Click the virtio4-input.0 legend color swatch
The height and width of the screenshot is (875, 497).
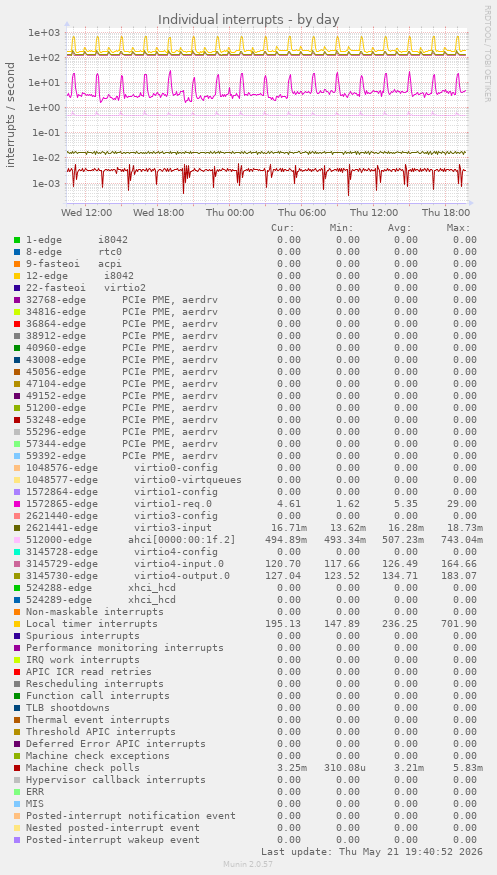(x=17, y=564)
